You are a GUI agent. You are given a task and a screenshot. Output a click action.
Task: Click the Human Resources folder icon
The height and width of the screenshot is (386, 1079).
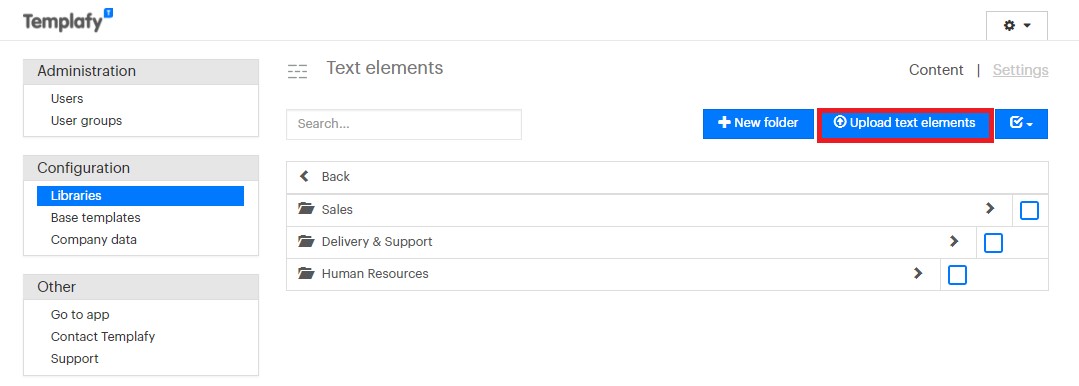point(306,273)
